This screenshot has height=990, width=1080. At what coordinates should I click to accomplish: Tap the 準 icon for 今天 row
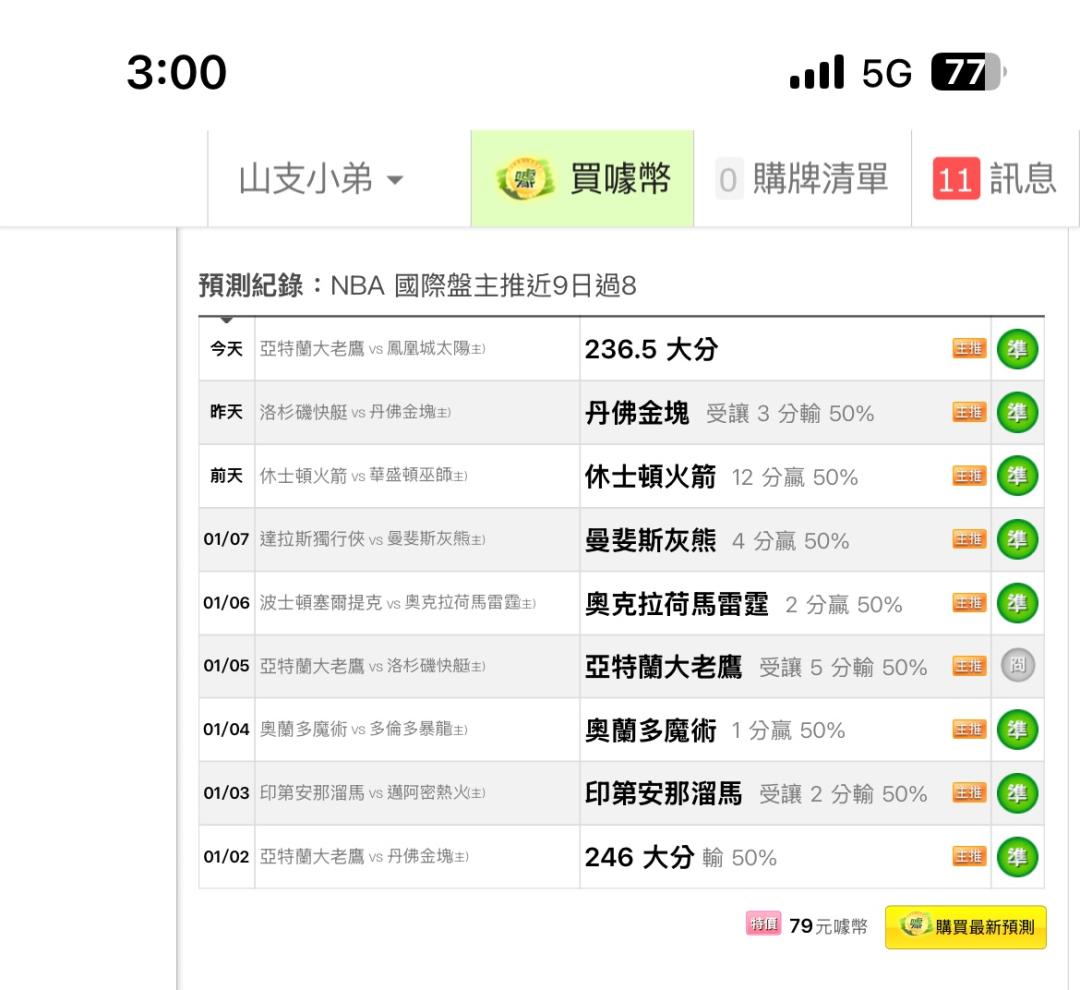[x=1017, y=349]
